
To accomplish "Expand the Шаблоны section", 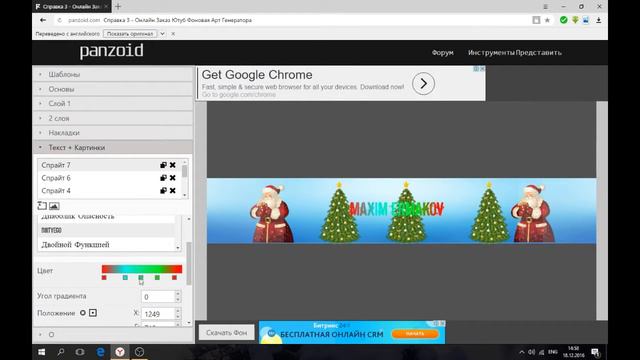I will pyautogui.click(x=113, y=74).
